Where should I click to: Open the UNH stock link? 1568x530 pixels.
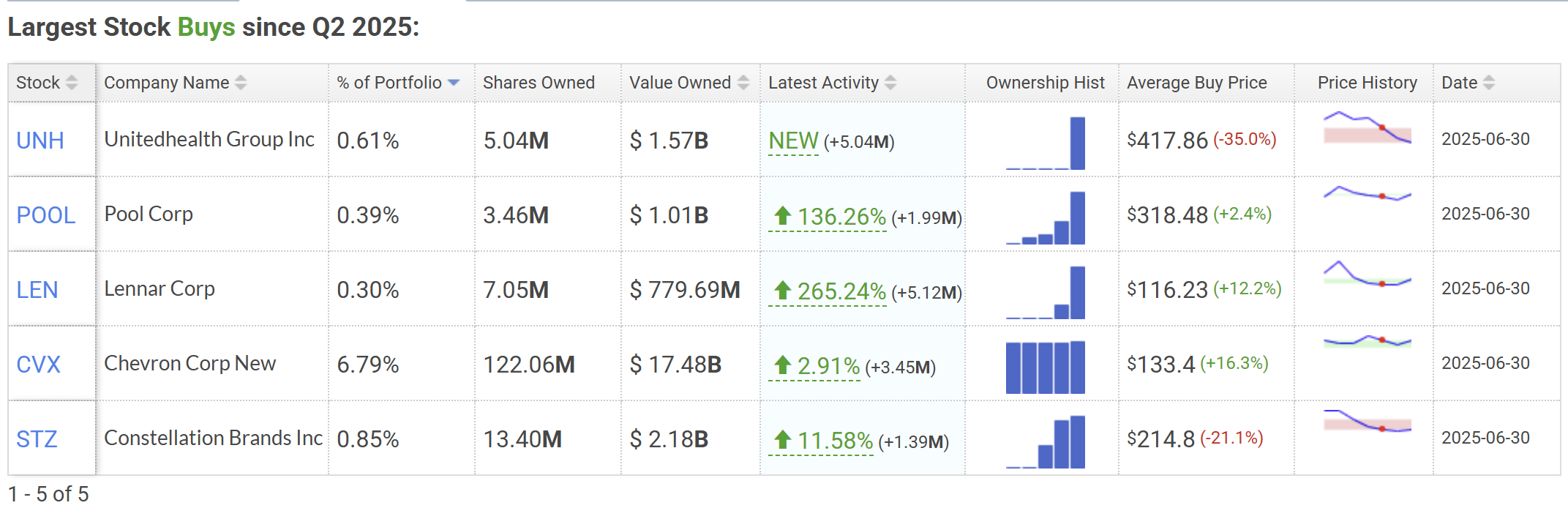click(40, 141)
